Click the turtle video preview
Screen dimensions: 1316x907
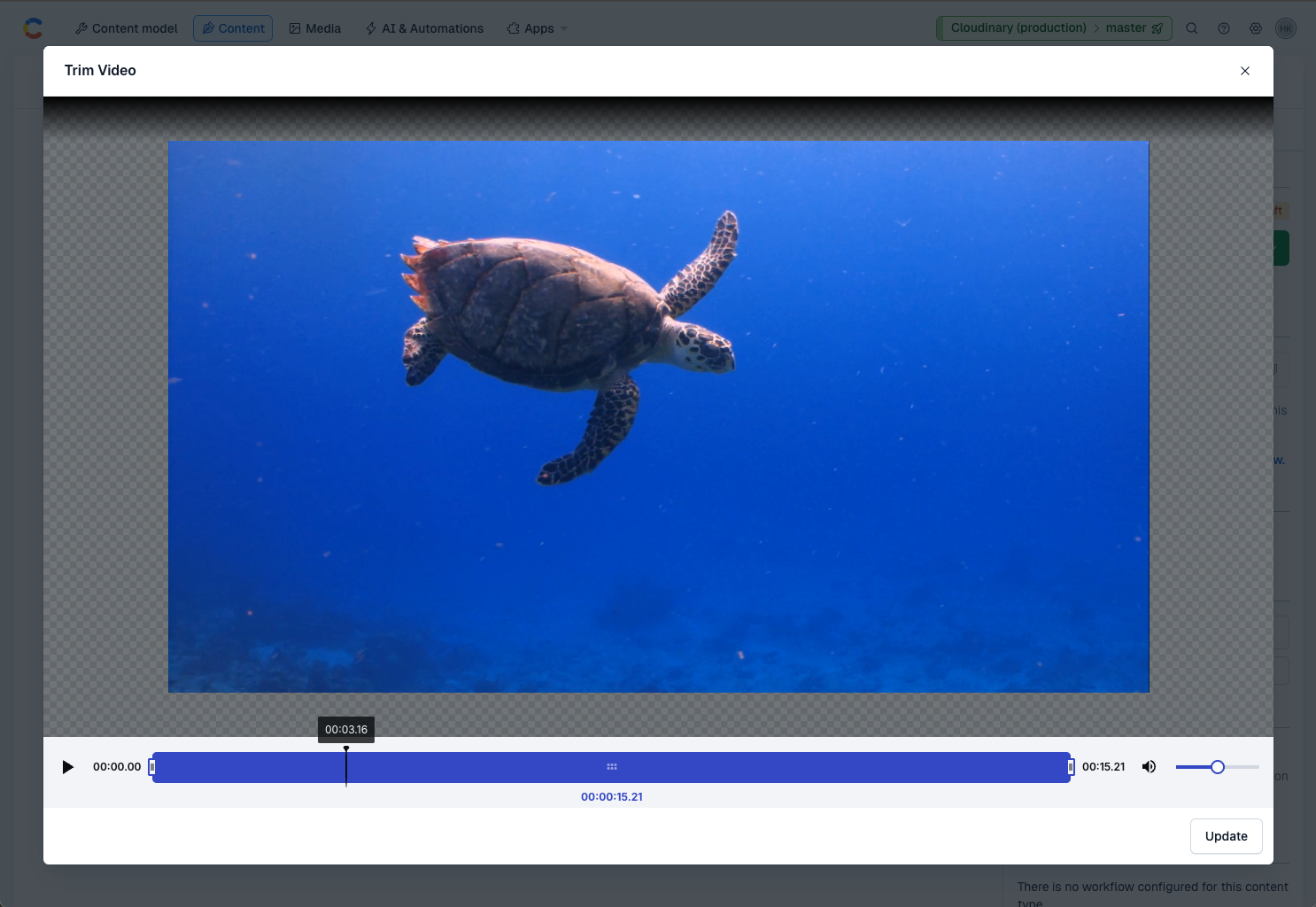[658, 416]
